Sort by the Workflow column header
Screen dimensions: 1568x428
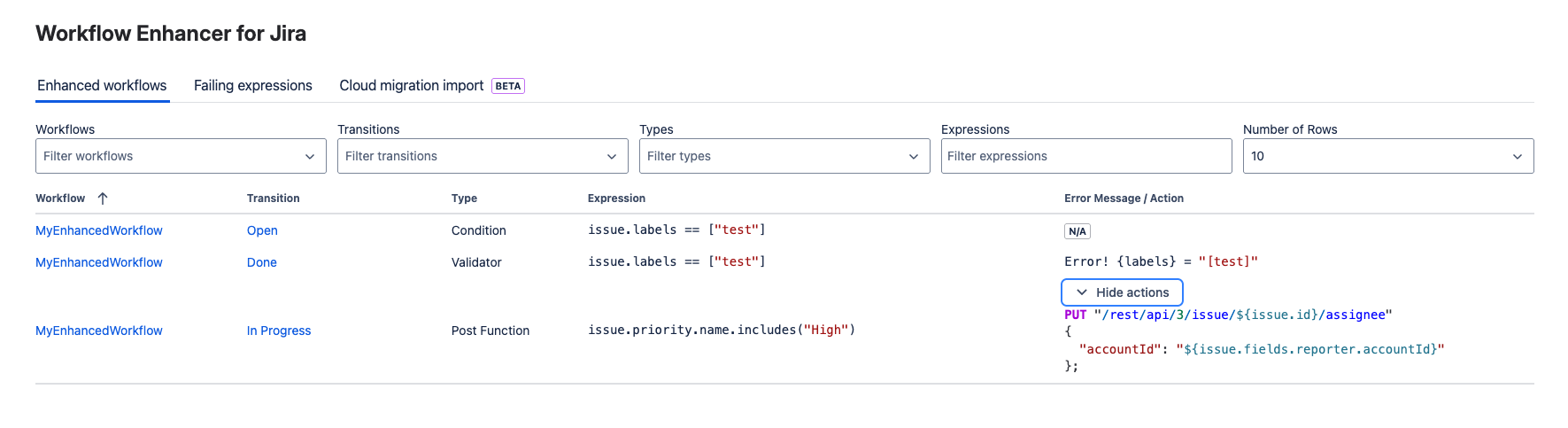coord(60,198)
